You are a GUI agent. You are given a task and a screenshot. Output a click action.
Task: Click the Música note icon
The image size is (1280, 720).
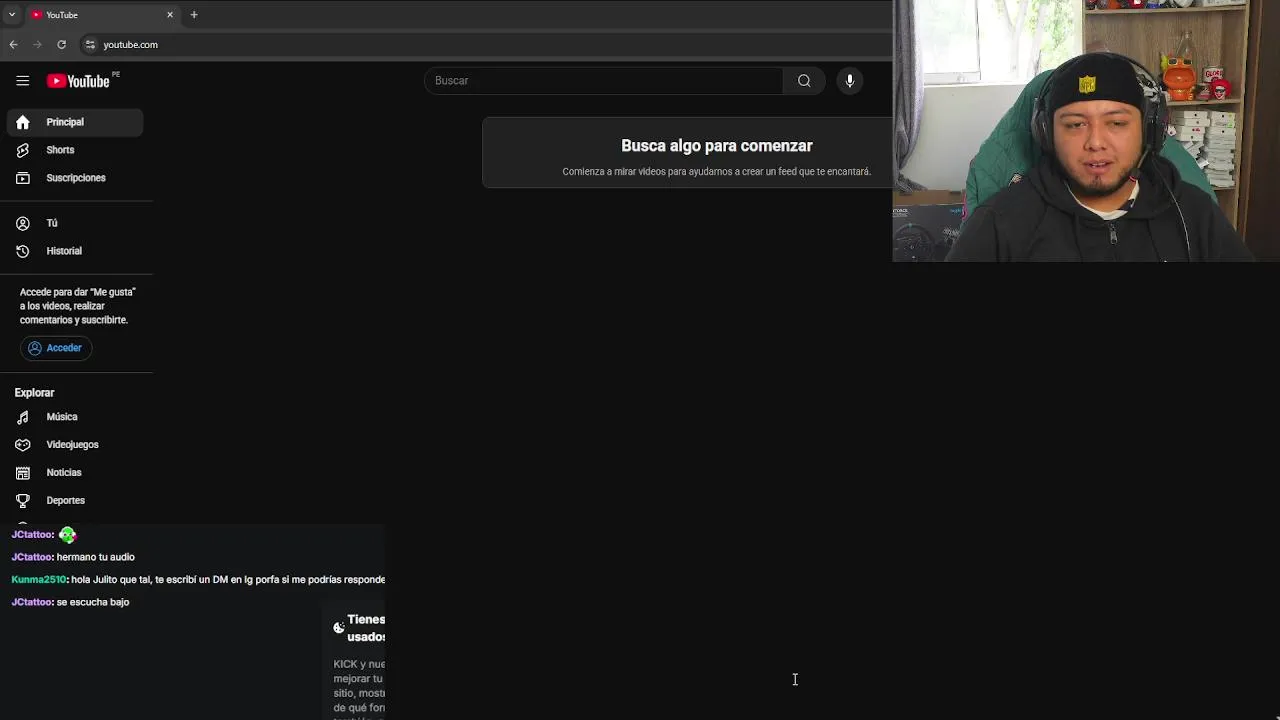(x=23, y=417)
